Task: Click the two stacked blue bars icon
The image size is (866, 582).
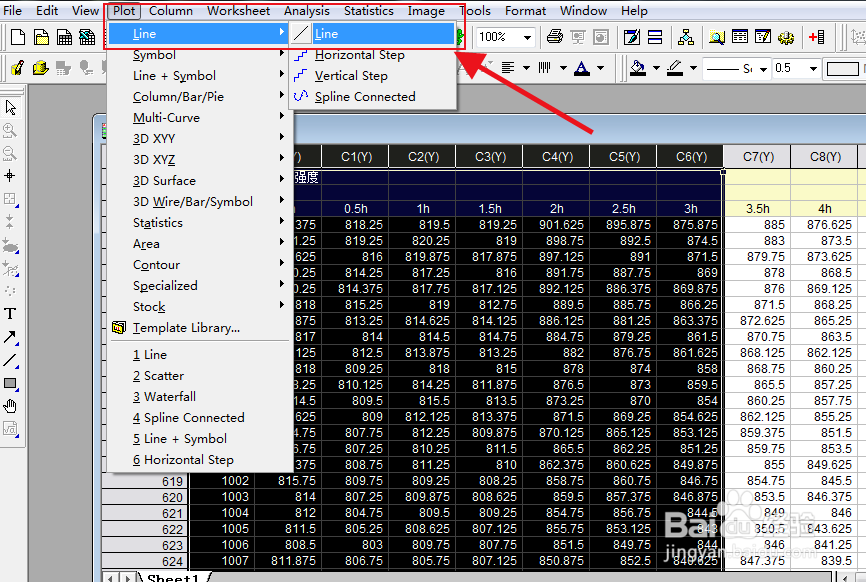Action: 655,37
